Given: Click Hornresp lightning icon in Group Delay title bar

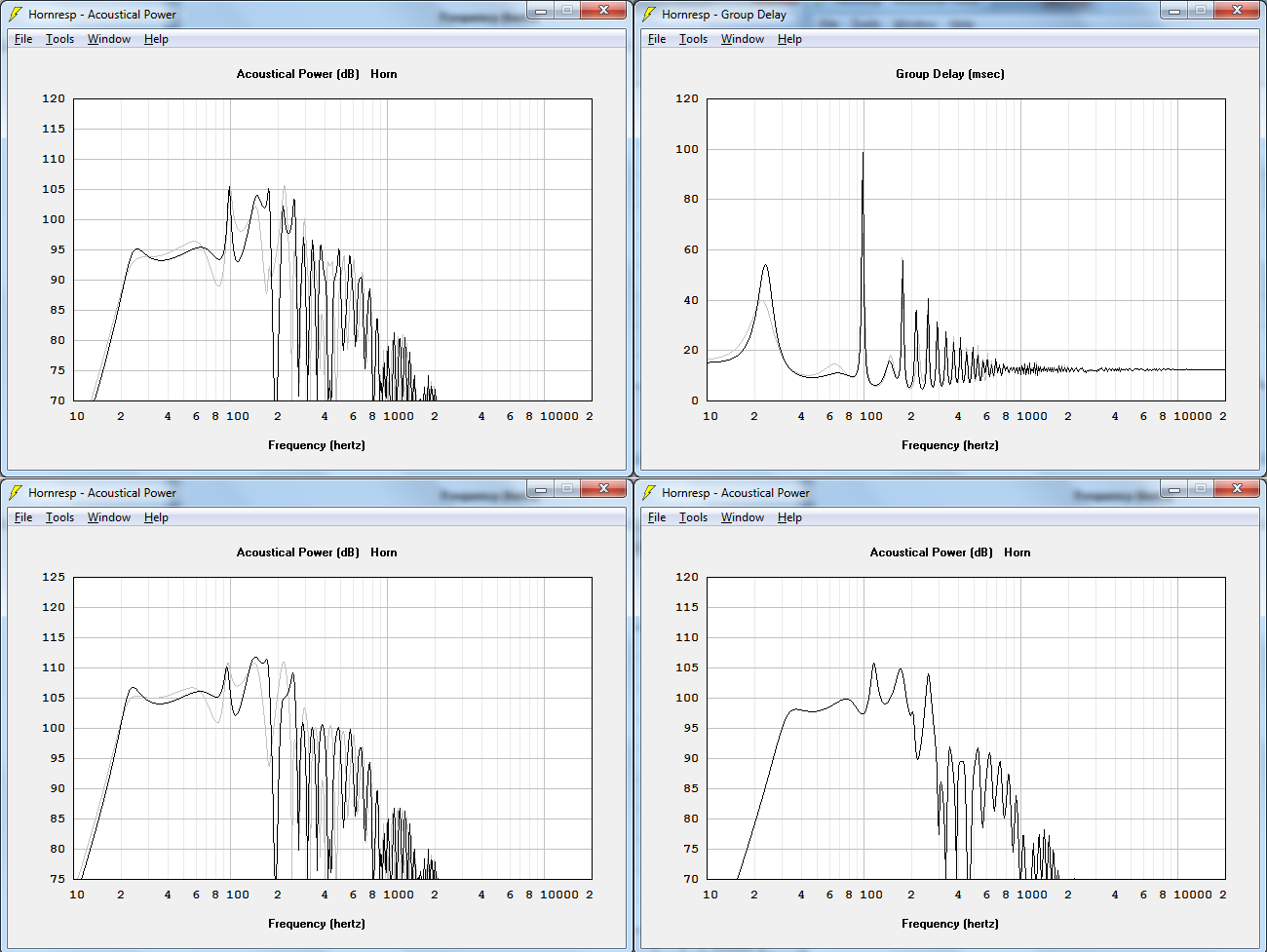Looking at the screenshot, I should tap(649, 15).
